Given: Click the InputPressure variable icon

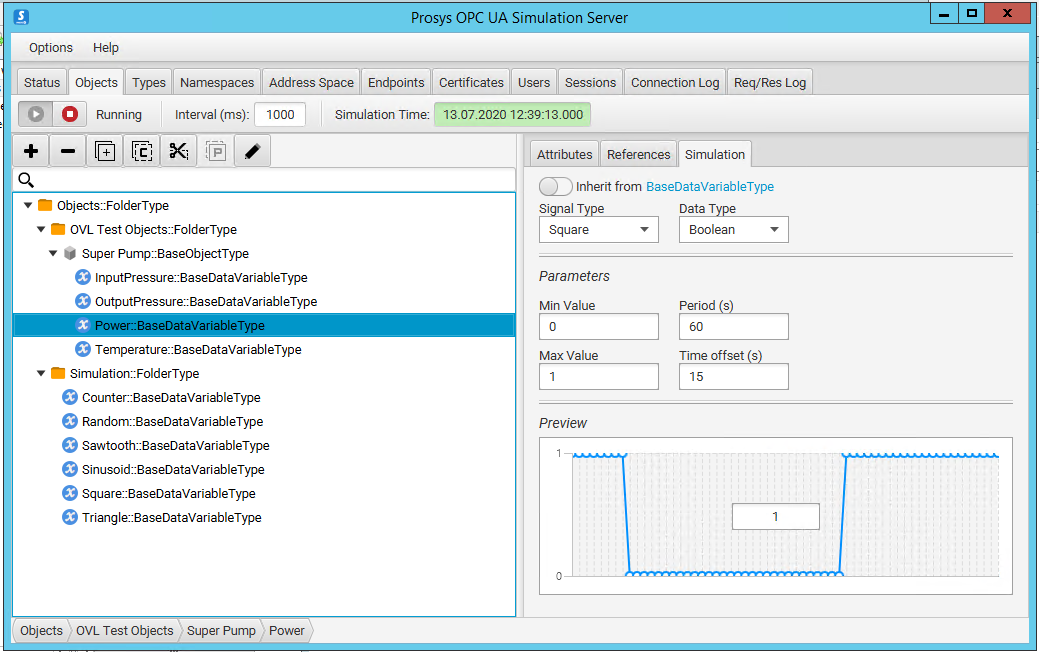Looking at the screenshot, I should 83,277.
